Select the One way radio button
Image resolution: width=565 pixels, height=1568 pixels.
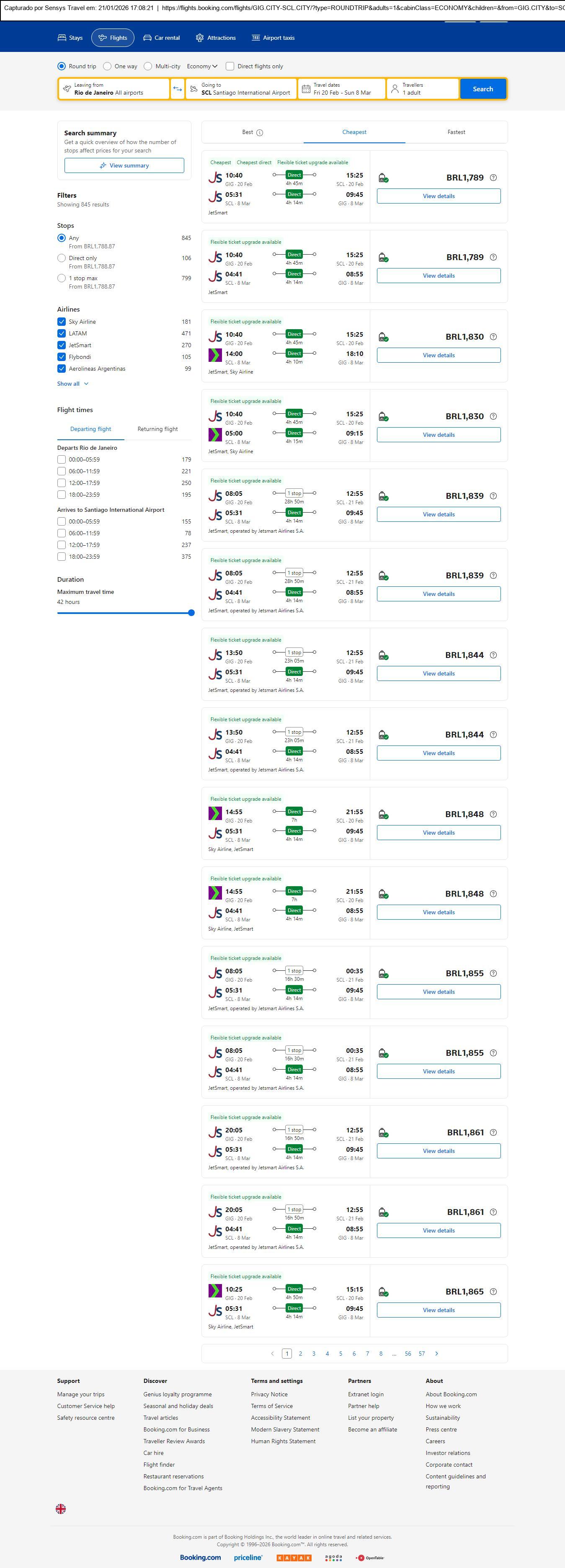point(108,66)
